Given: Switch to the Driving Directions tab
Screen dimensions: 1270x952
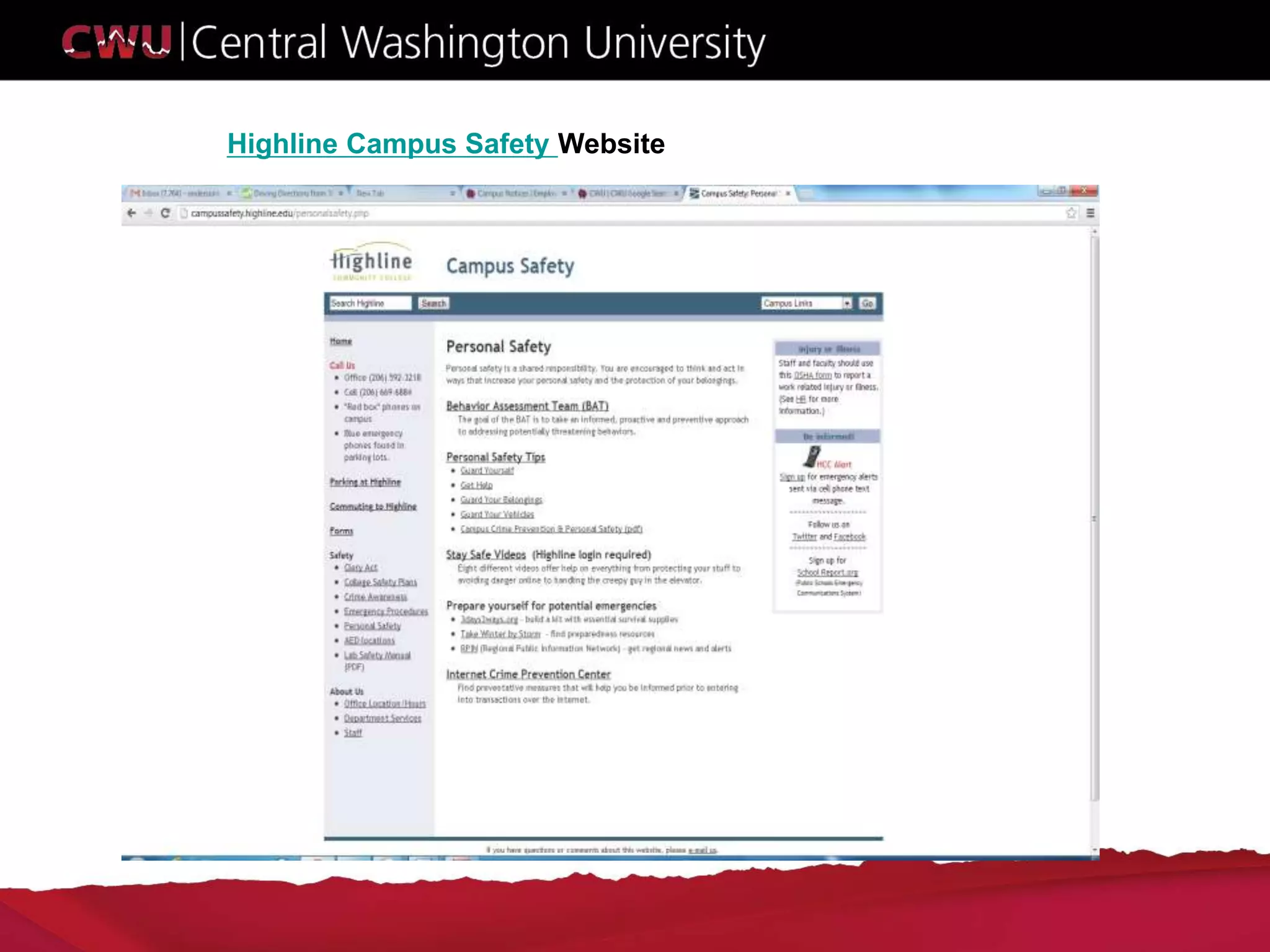Looking at the screenshot, I should (293, 193).
